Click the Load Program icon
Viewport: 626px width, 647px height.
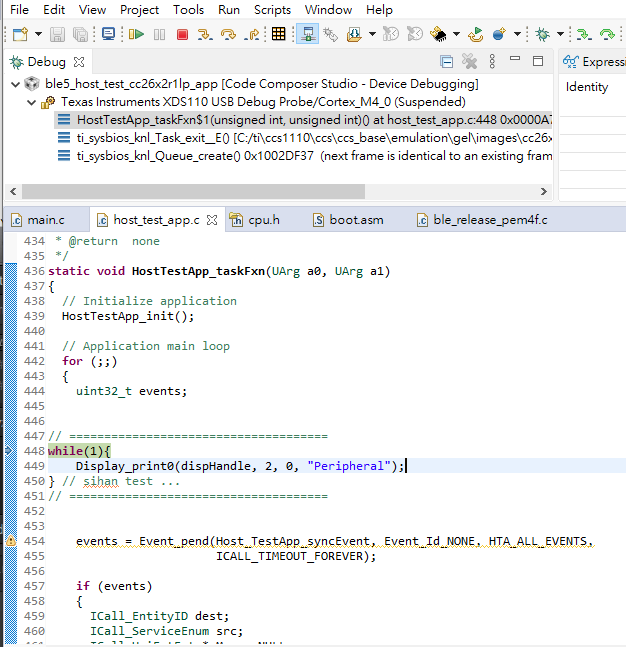coord(354,34)
